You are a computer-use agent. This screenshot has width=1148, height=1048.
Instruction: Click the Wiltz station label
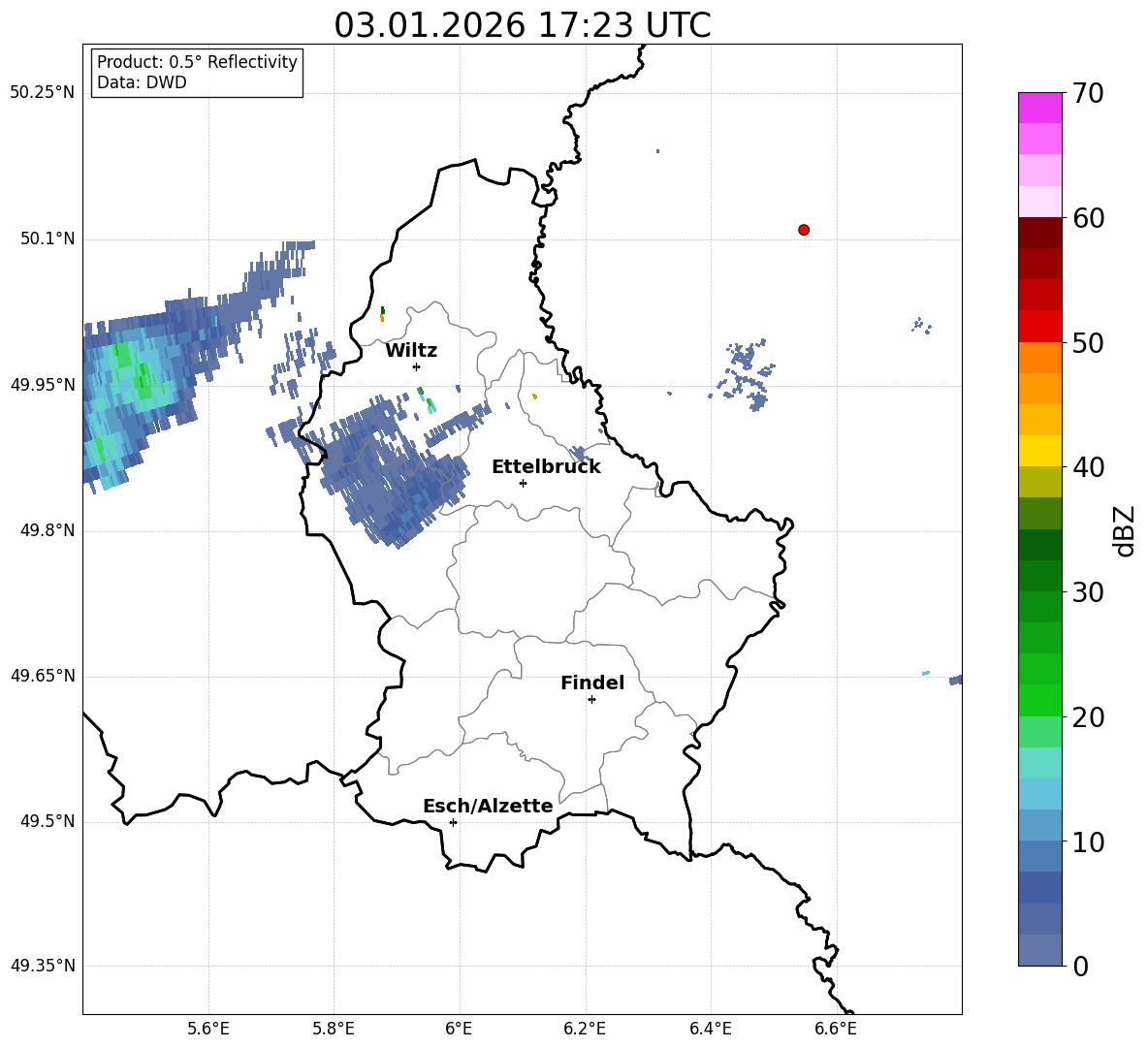tap(411, 351)
